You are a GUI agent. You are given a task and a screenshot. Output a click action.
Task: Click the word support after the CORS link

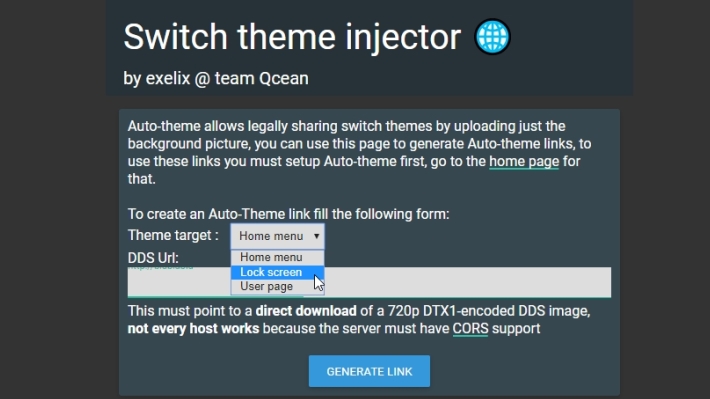click(516, 328)
